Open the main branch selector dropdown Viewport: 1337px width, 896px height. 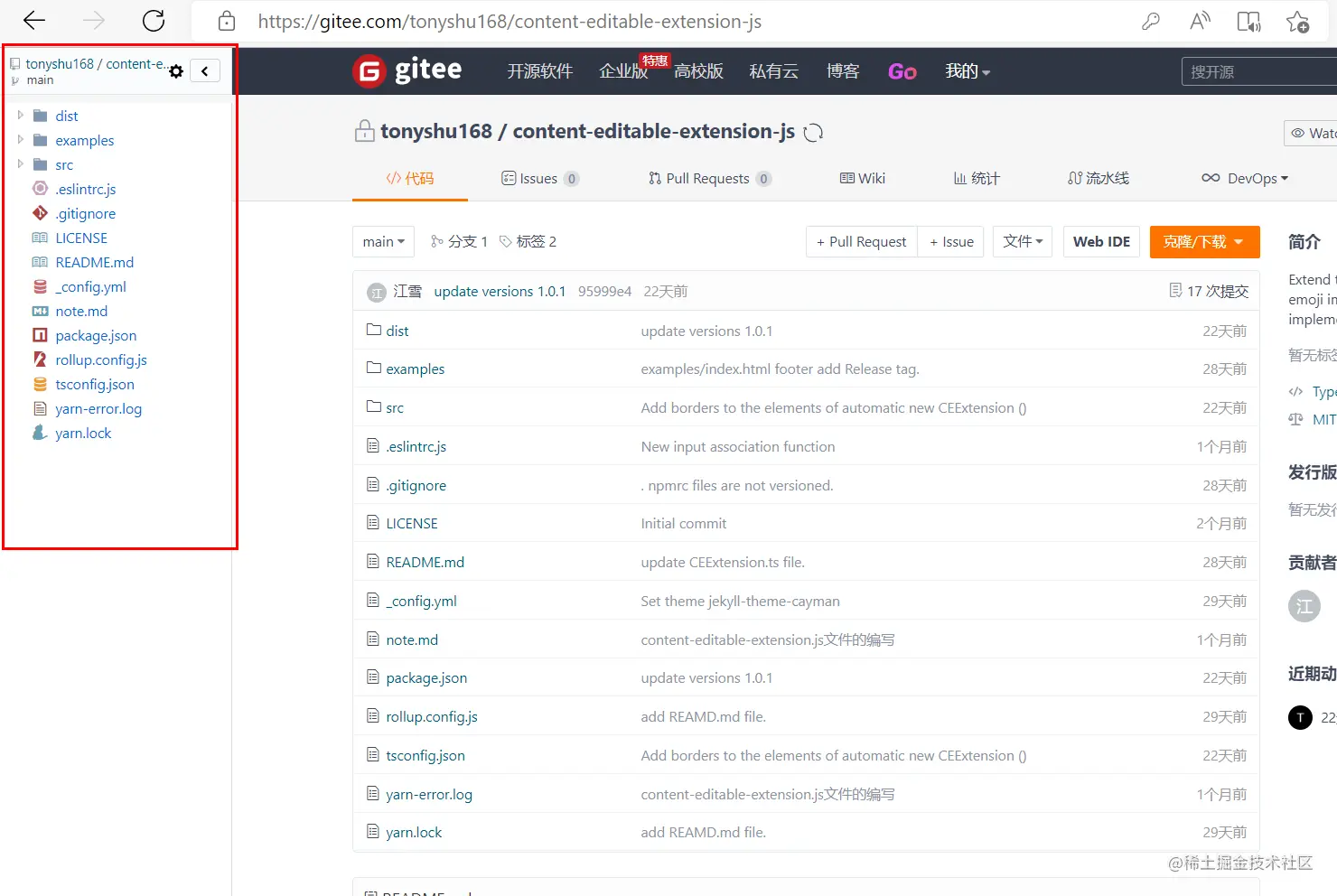click(x=383, y=241)
